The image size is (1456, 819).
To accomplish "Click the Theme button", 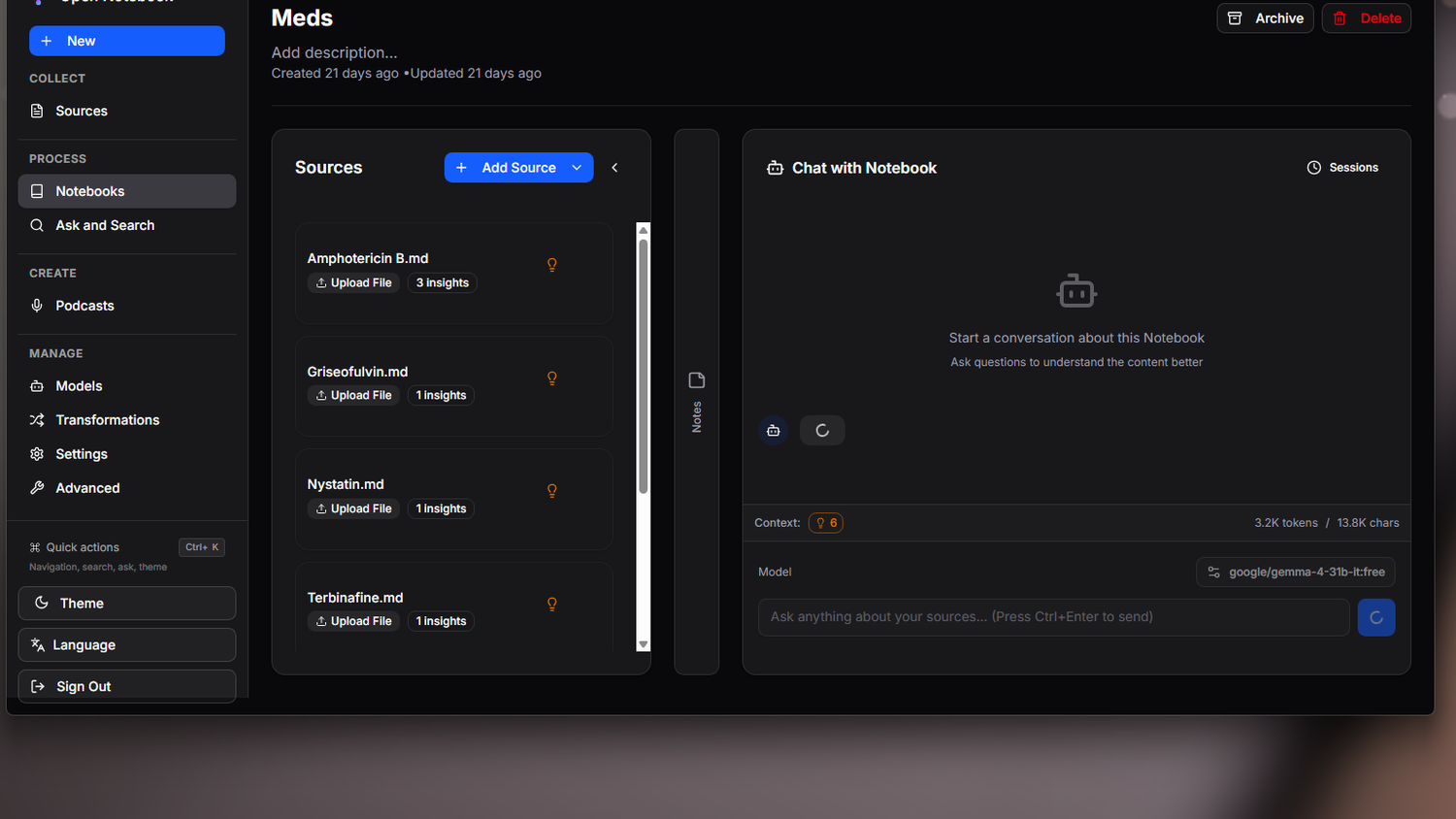I will pyautogui.click(x=127, y=604).
